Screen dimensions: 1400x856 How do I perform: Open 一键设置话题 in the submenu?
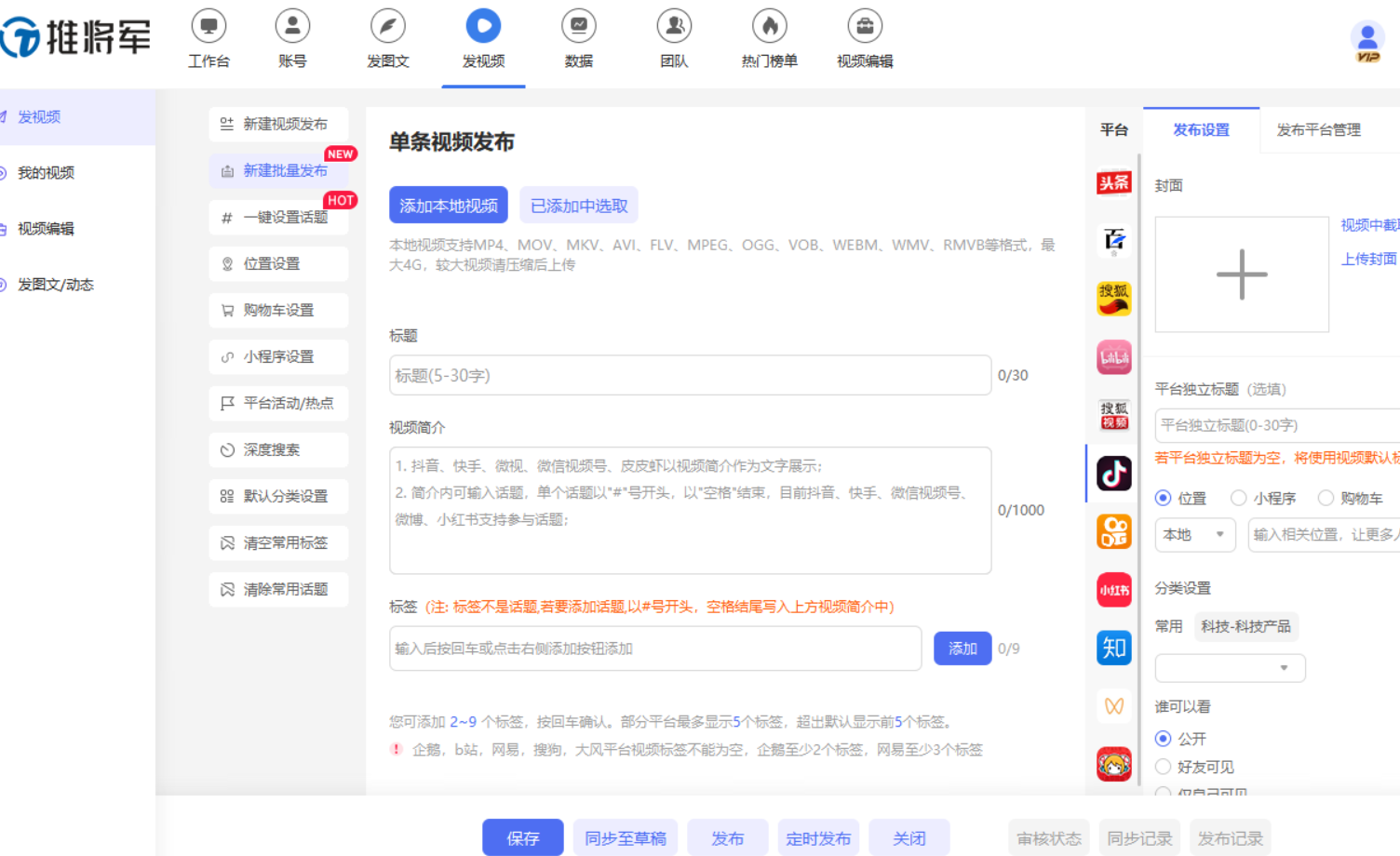tap(278, 217)
